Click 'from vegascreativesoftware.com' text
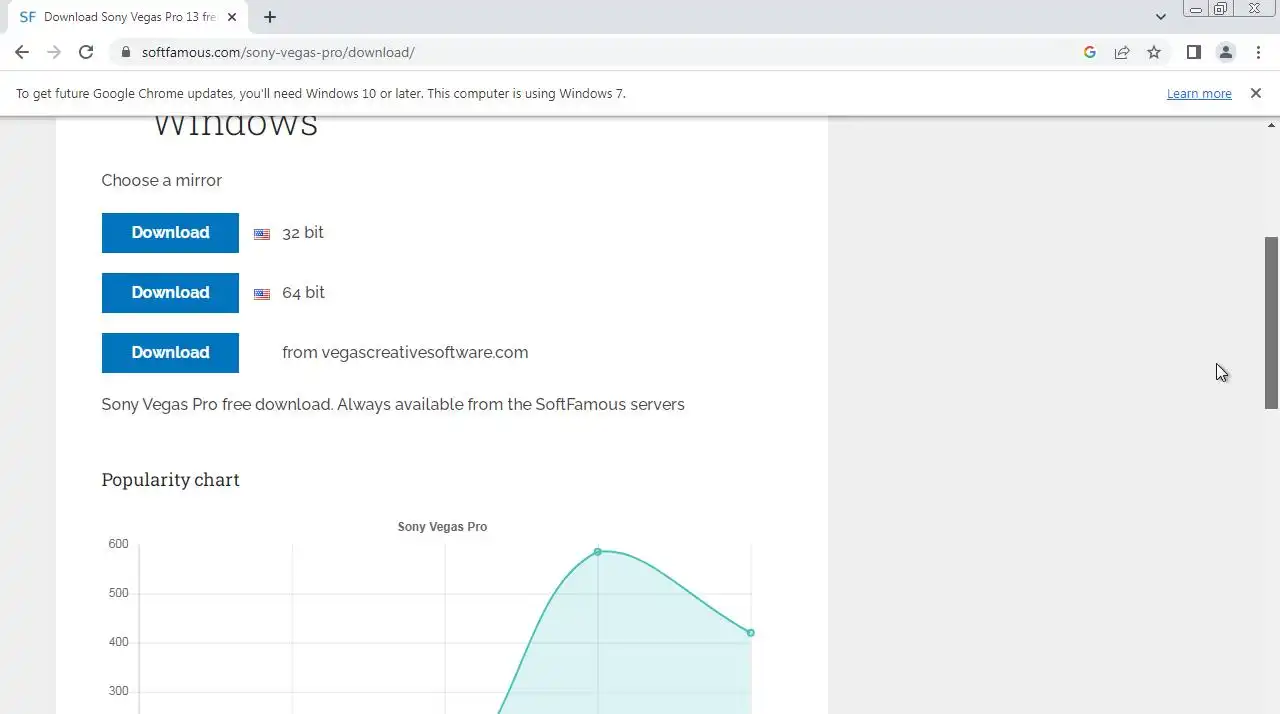The height and width of the screenshot is (714, 1280). pos(405,353)
